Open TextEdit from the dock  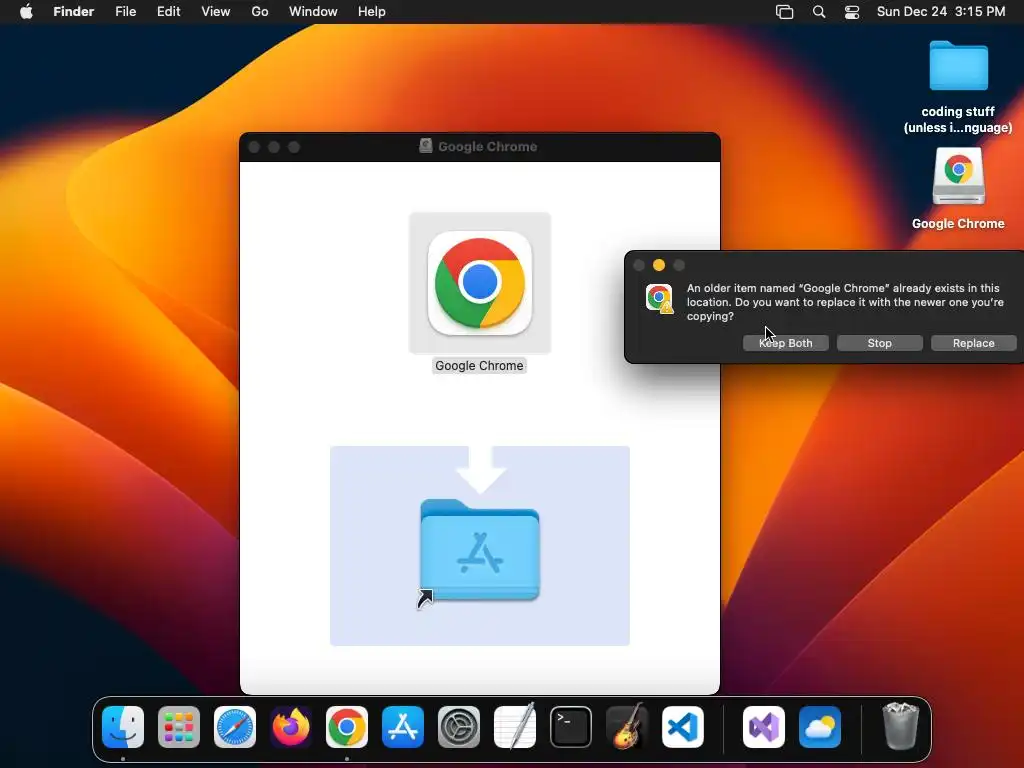(515, 727)
